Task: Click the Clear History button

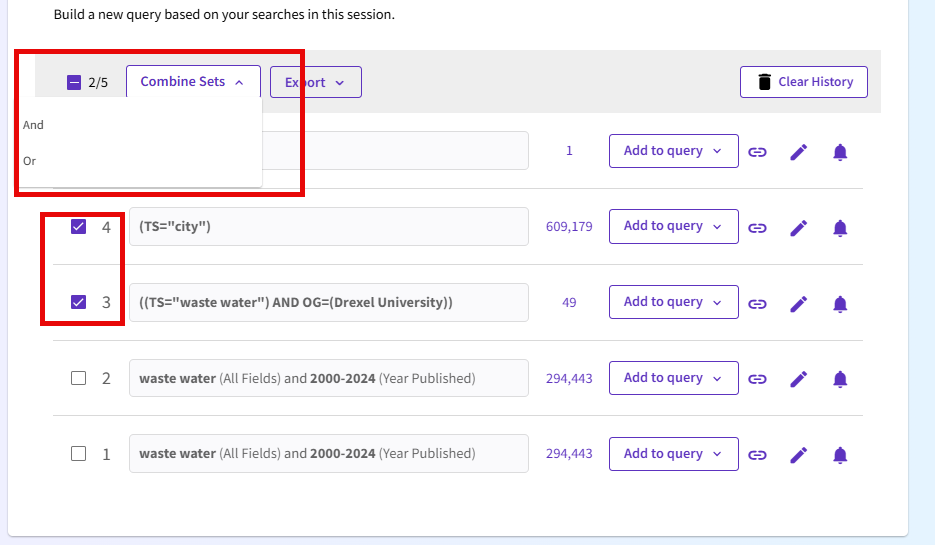Action: [x=803, y=82]
